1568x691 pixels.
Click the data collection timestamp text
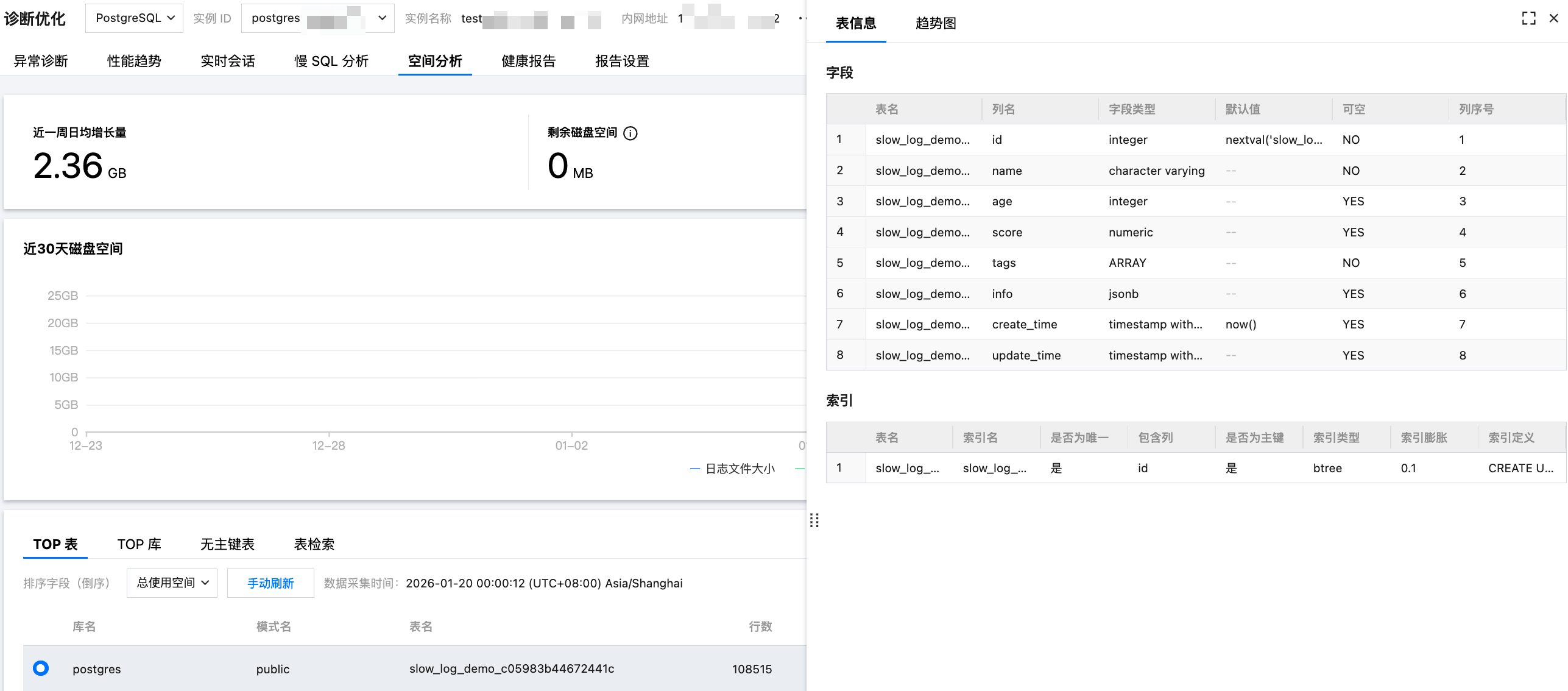click(x=544, y=583)
